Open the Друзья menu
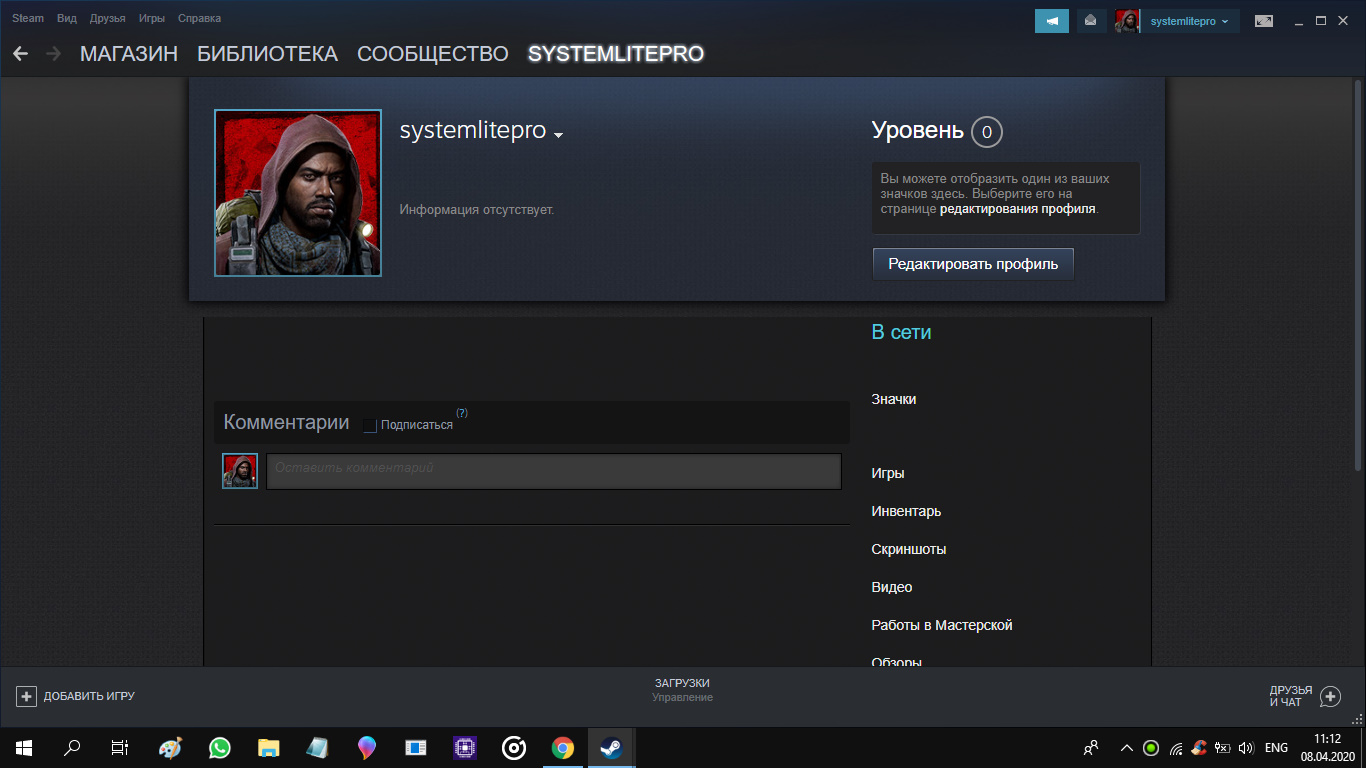The width and height of the screenshot is (1366, 768). pyautogui.click(x=107, y=18)
